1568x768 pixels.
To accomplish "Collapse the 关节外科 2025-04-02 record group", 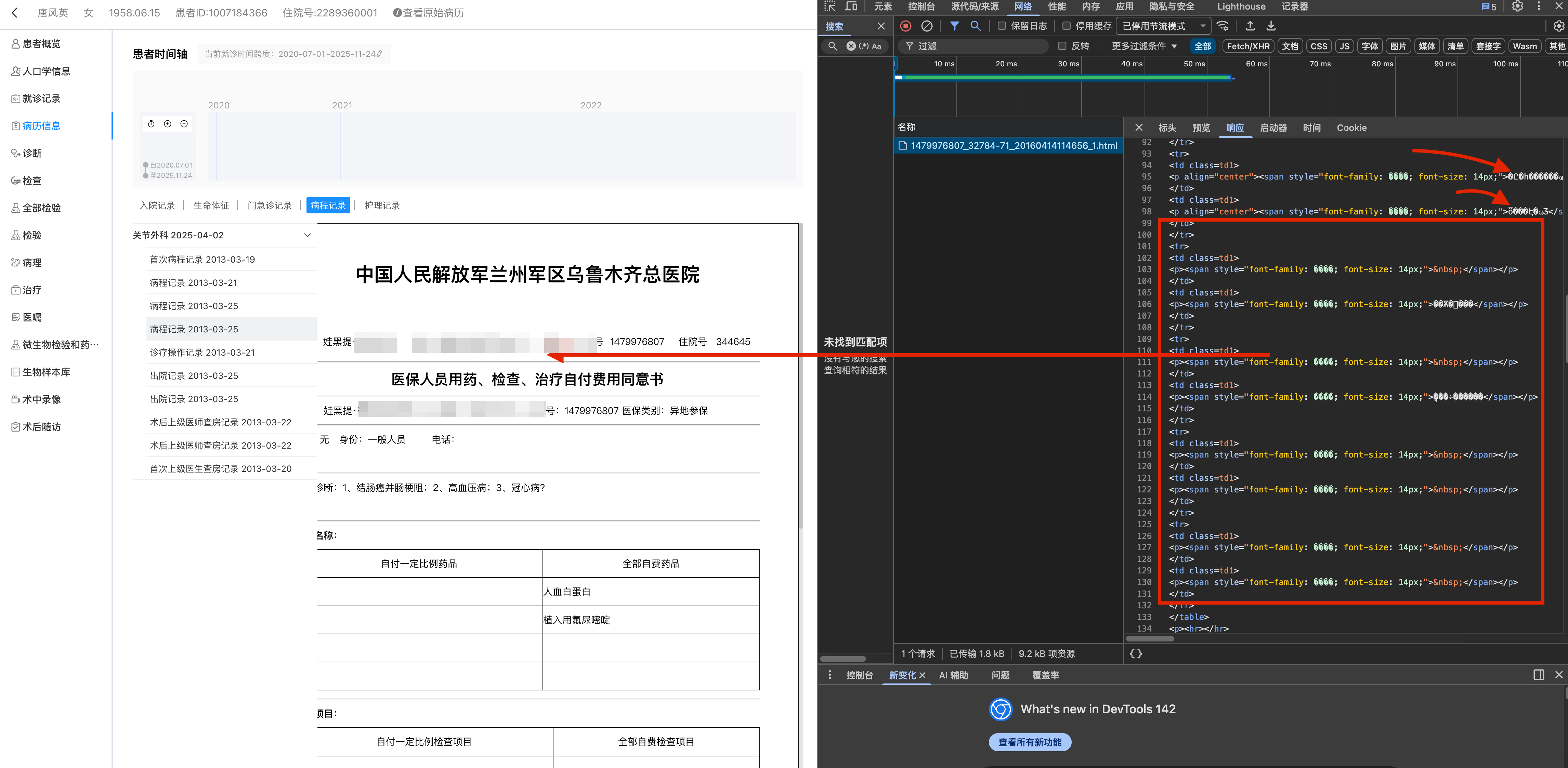I will pyautogui.click(x=308, y=235).
